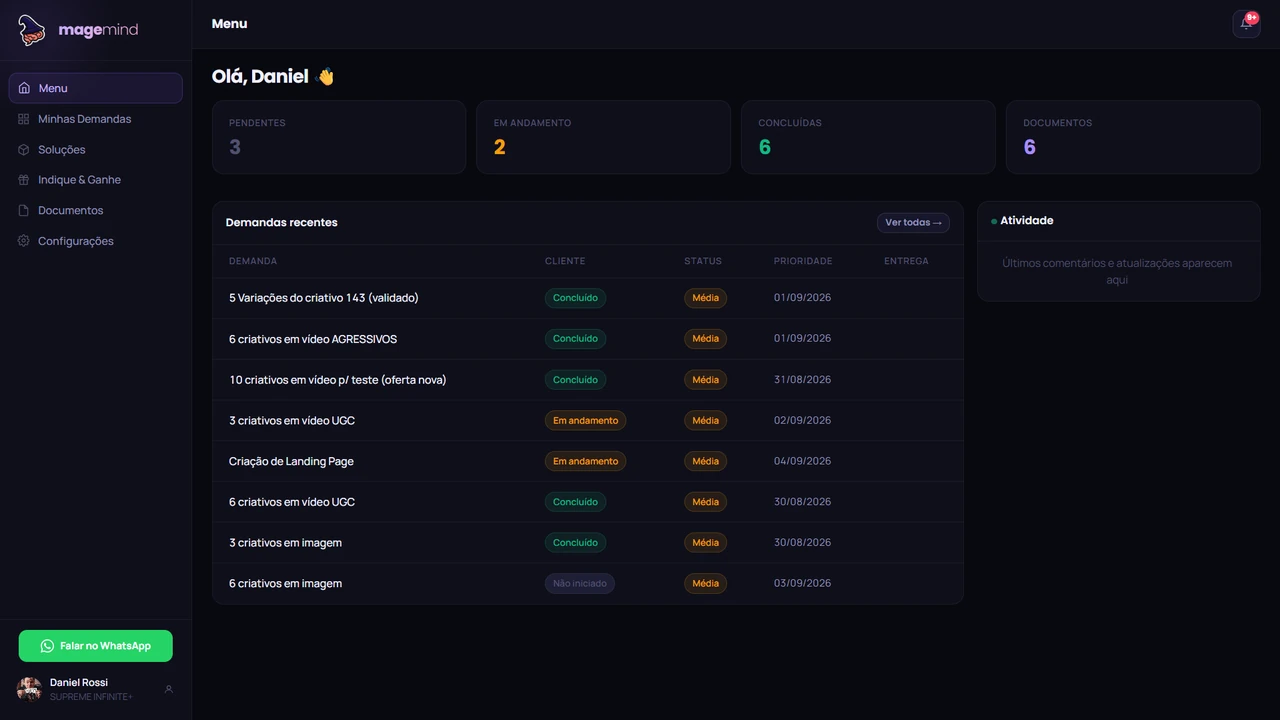This screenshot has width=1280, height=720.
Task: Click "Em andamento" badge for Criação de Landing Page
Action: click(x=586, y=461)
